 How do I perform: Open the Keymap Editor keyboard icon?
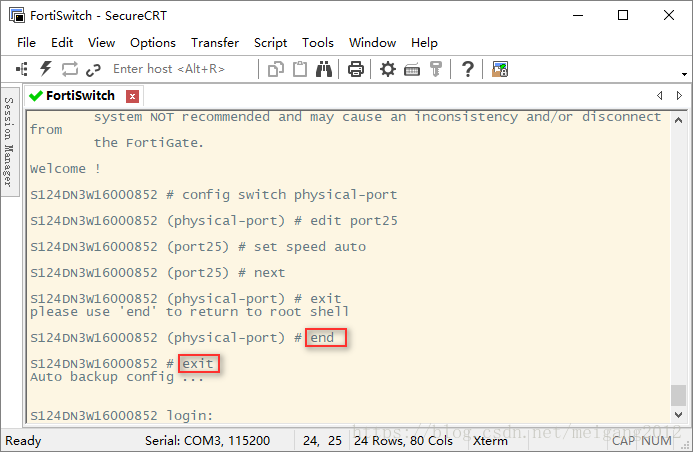click(x=412, y=70)
